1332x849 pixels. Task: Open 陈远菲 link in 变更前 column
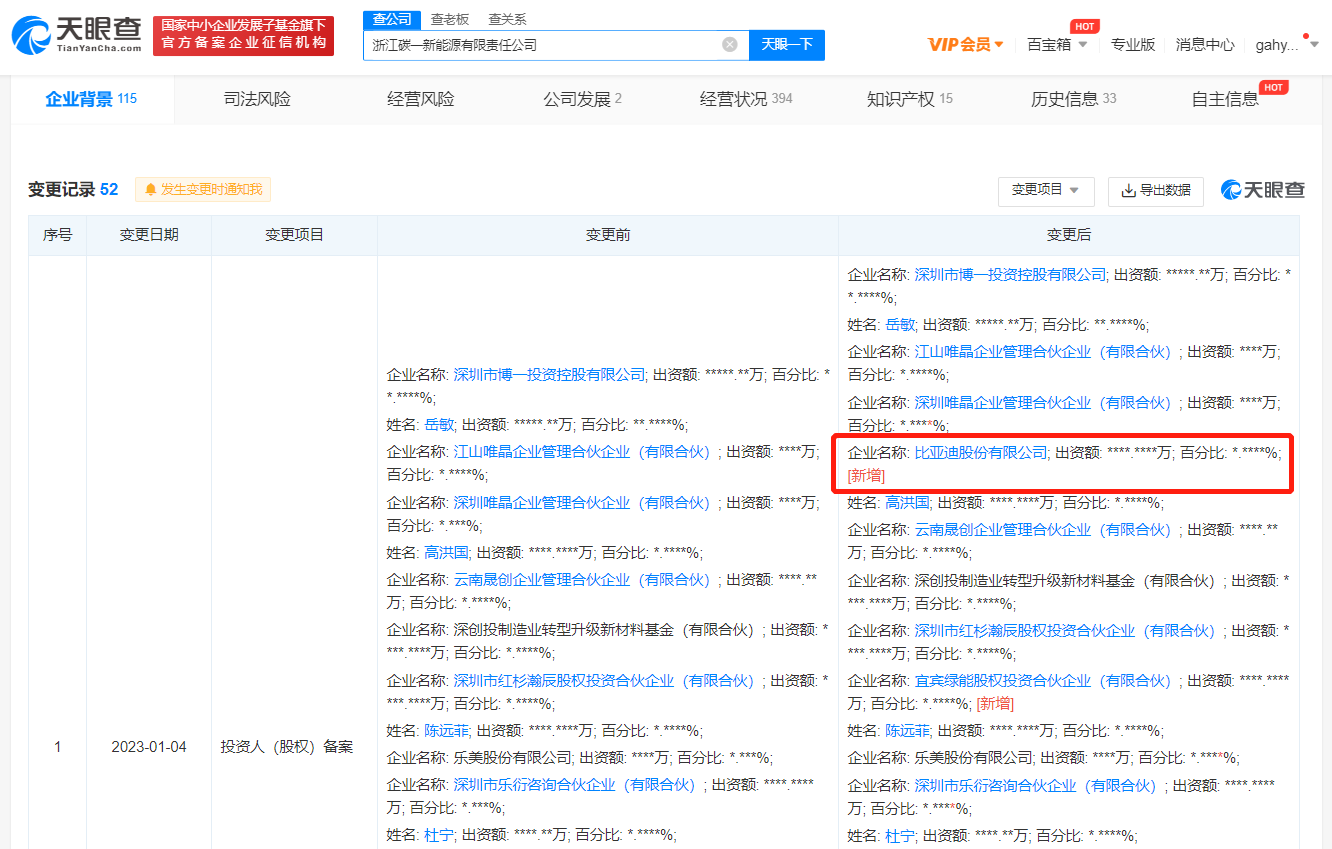click(446, 730)
